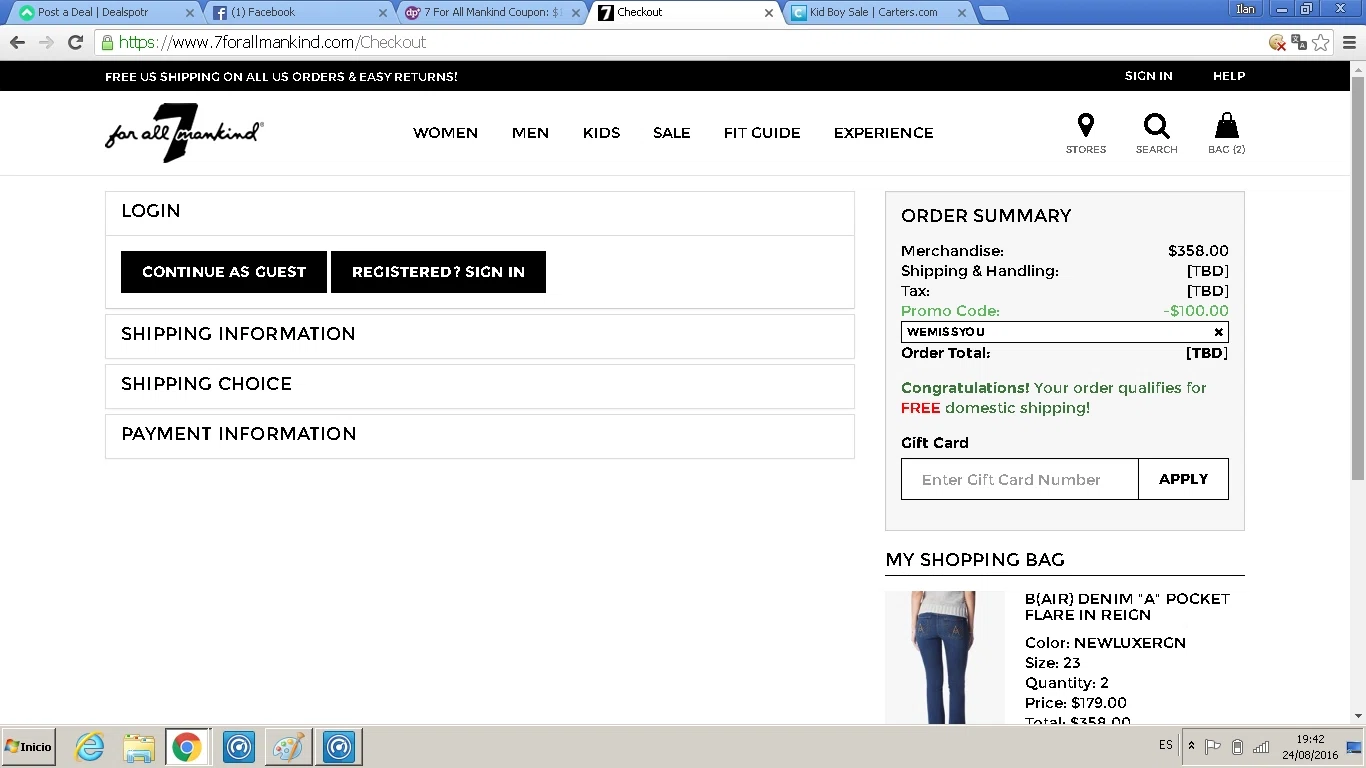Viewport: 1366px width, 768px height.
Task: Click the Ilan Chrome profile button
Action: 1246,9
